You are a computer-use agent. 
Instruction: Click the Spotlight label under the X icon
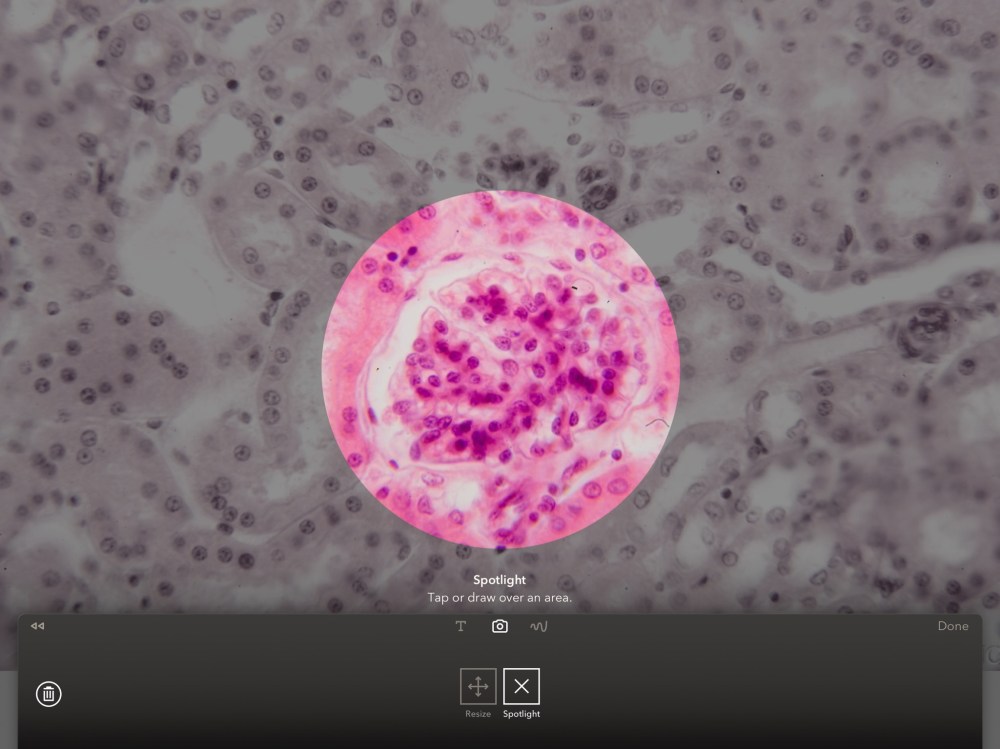(x=521, y=714)
